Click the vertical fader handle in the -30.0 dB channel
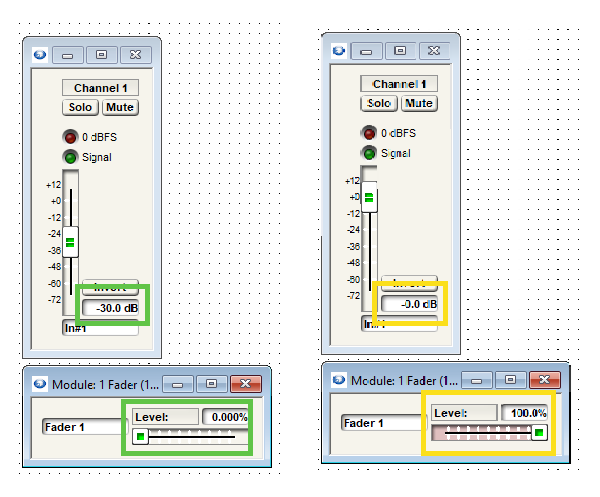Screen dimensions: 600x497 [x=70, y=242]
